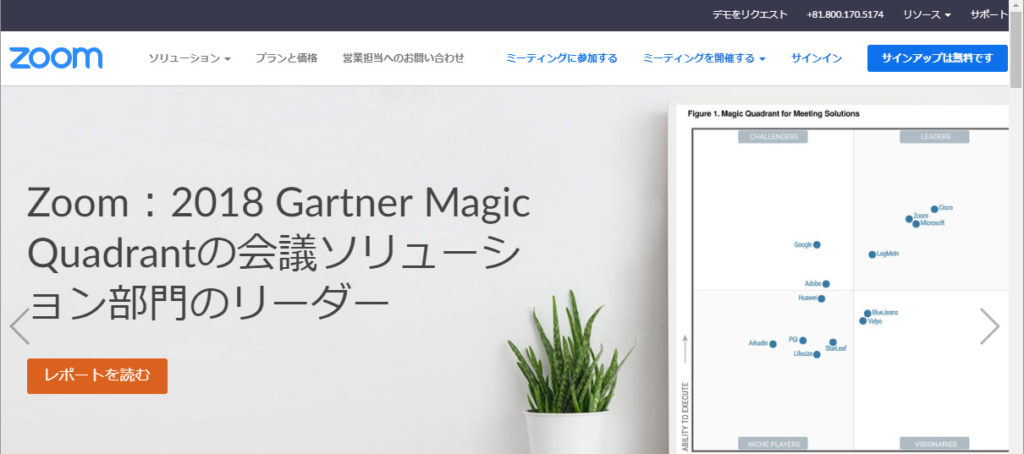Open the プランと価格 page
This screenshot has height=454, width=1024.
point(286,58)
